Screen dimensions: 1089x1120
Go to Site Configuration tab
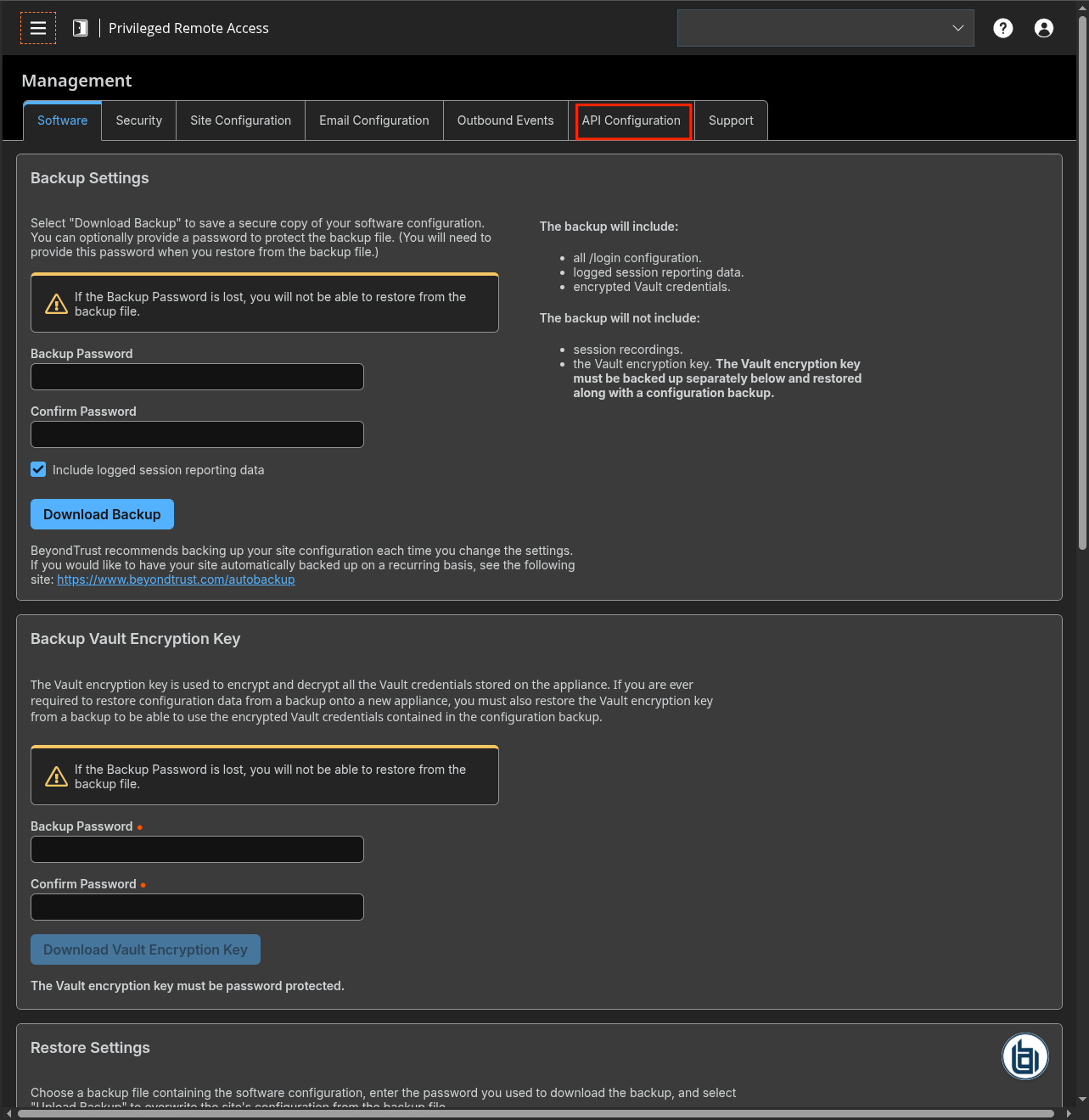[240, 120]
